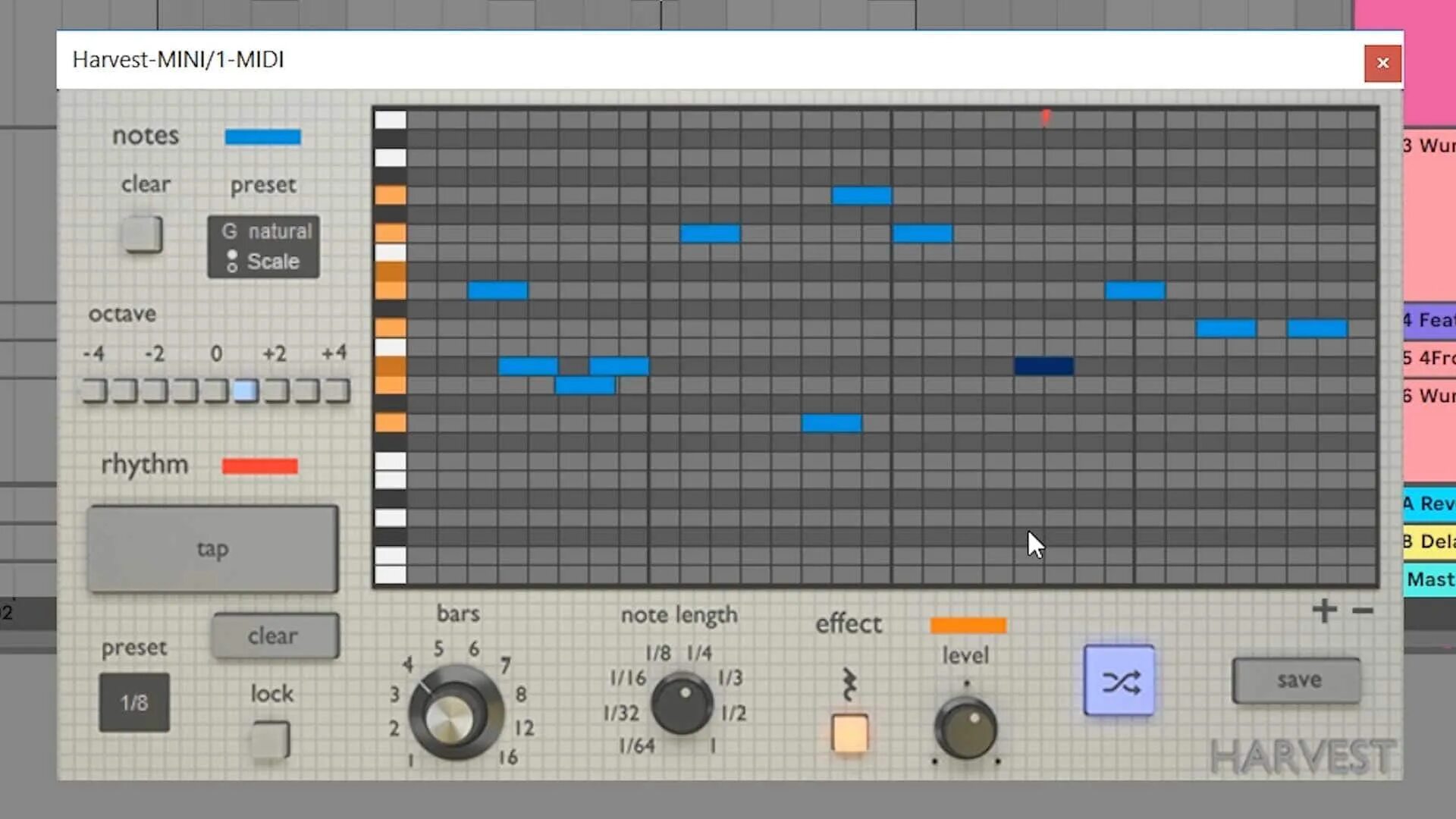This screenshot has height=819, width=1456.
Task: Close the Harvest-MINI plugin window
Action: pyautogui.click(x=1382, y=63)
